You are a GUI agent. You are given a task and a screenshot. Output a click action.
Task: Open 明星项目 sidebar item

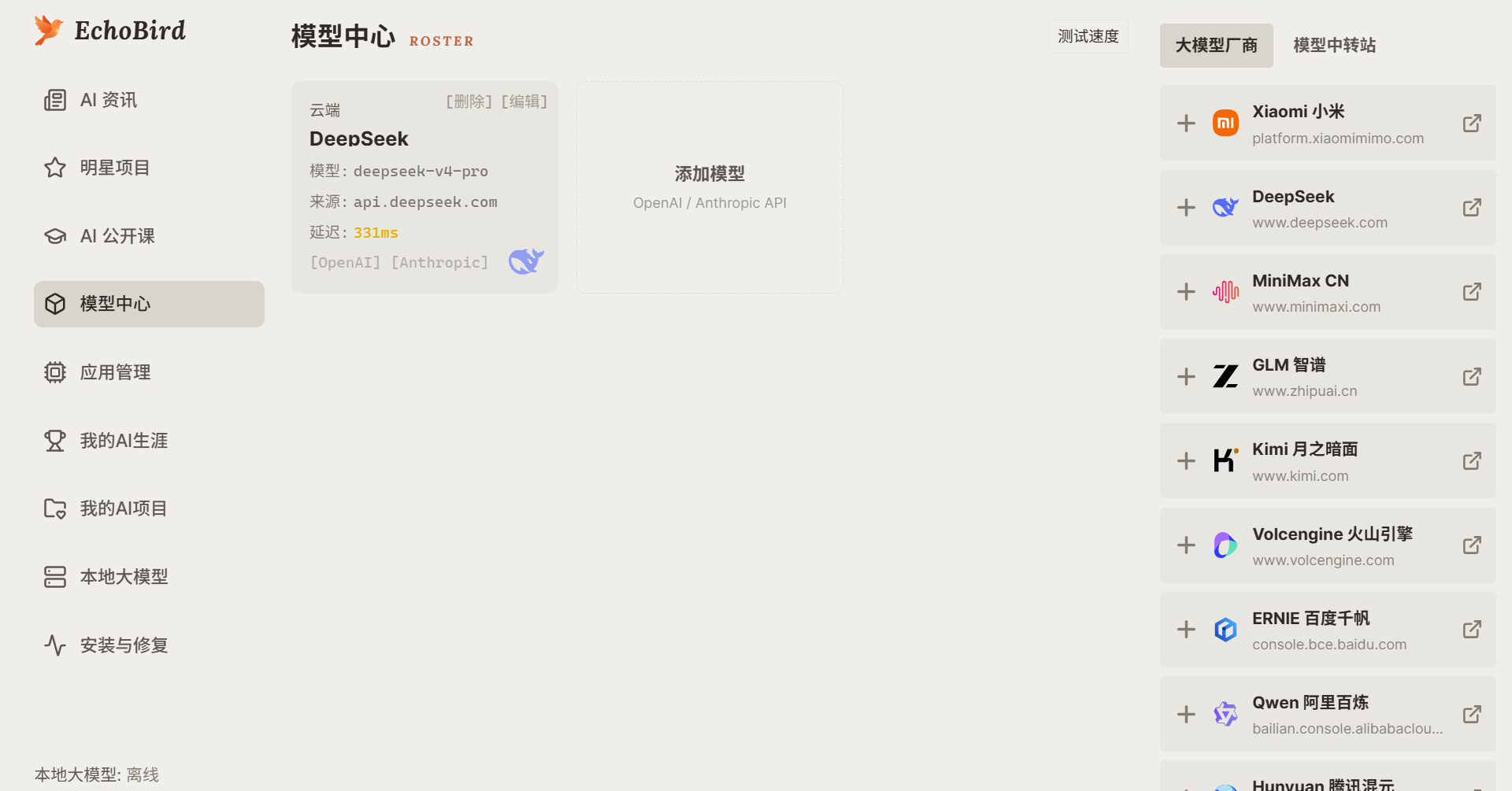pos(149,168)
